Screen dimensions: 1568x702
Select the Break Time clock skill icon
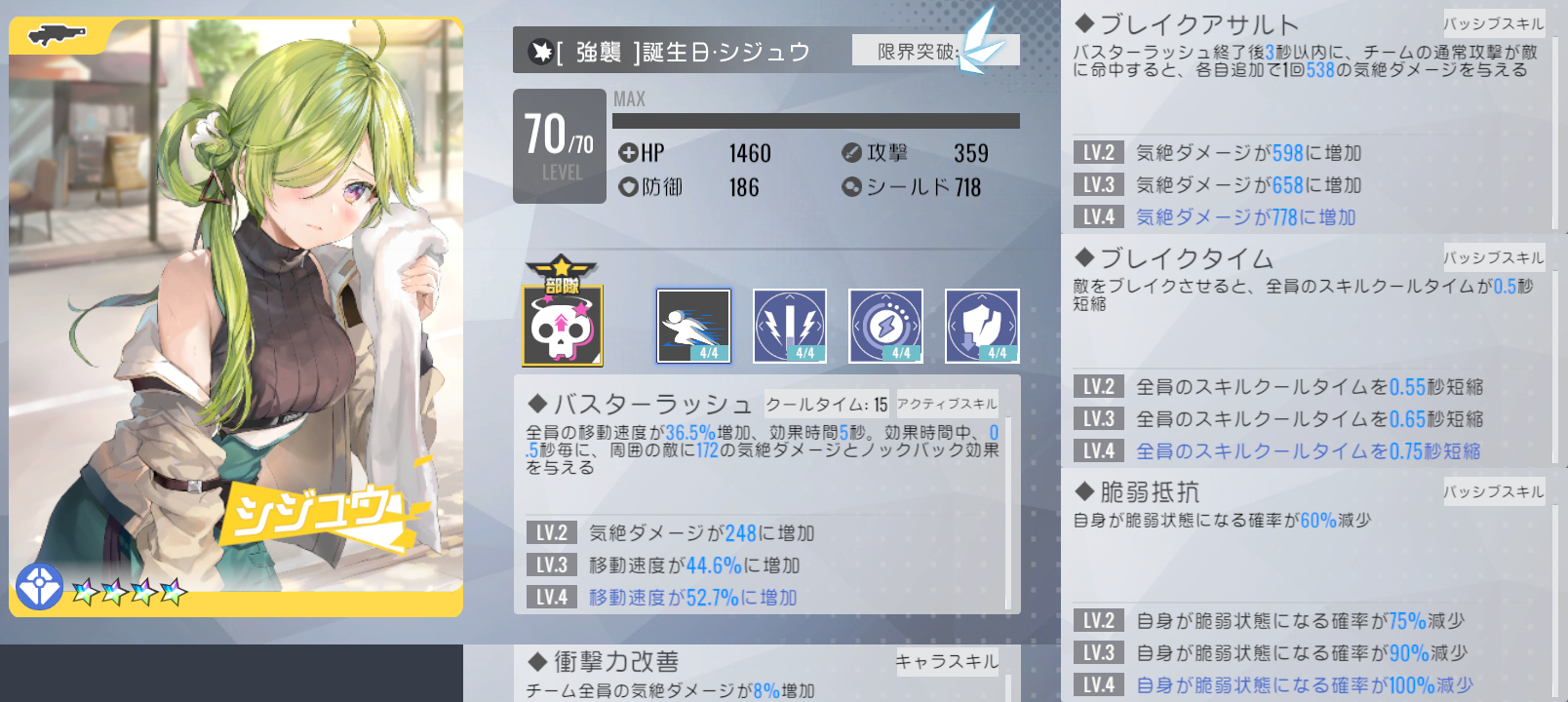click(885, 326)
